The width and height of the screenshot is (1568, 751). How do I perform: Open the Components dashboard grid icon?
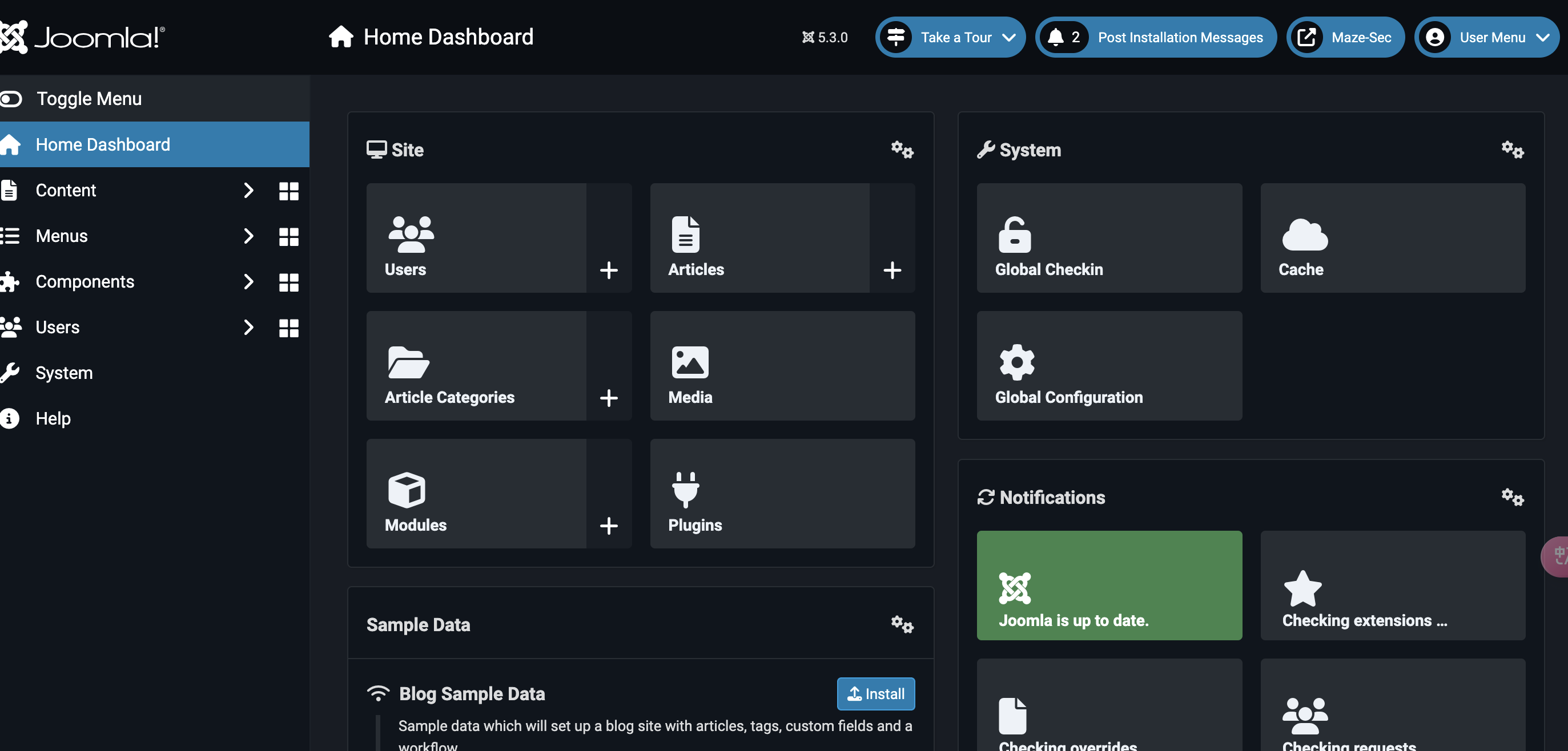(288, 282)
